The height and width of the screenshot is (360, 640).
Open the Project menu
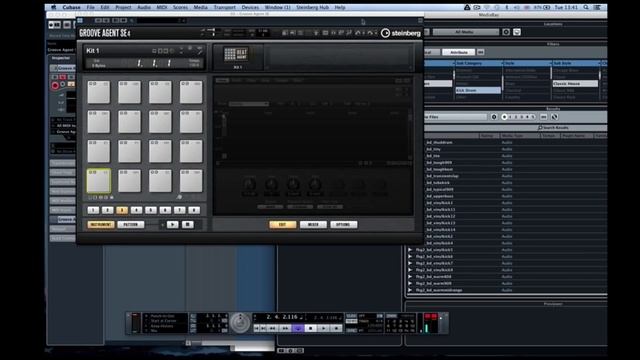coord(123,7)
